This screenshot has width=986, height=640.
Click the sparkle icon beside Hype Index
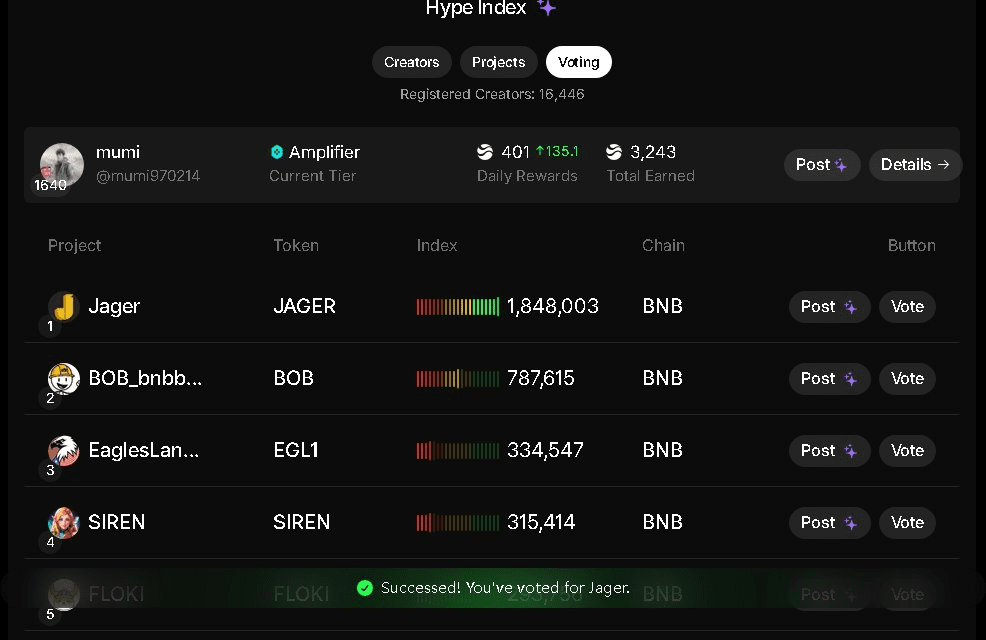[x=546, y=8]
